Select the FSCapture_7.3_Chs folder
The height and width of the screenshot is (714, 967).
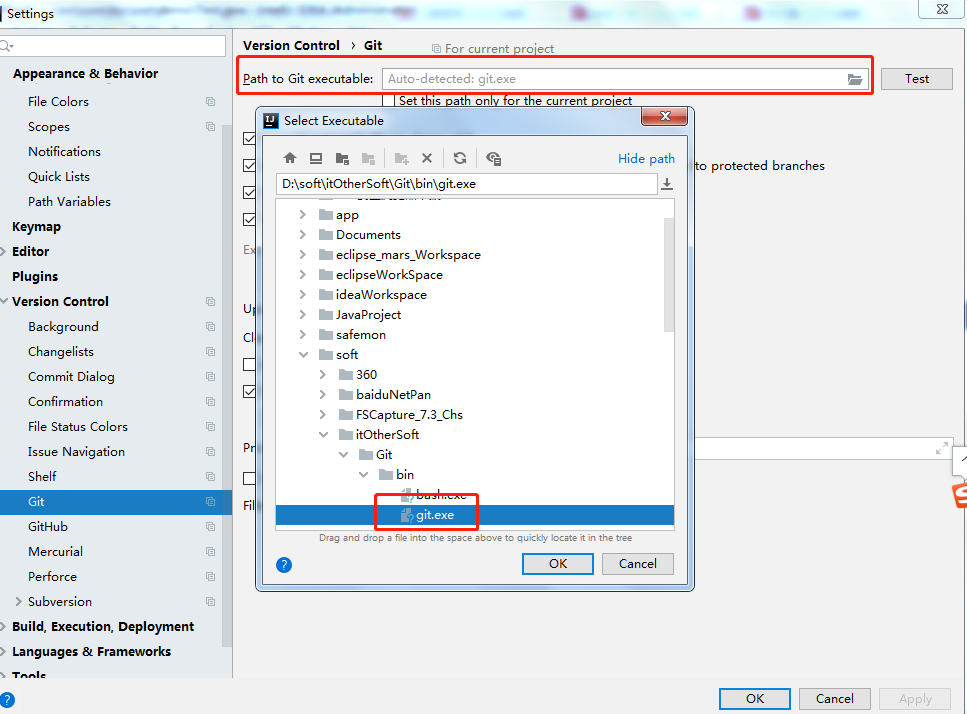[x=409, y=415]
